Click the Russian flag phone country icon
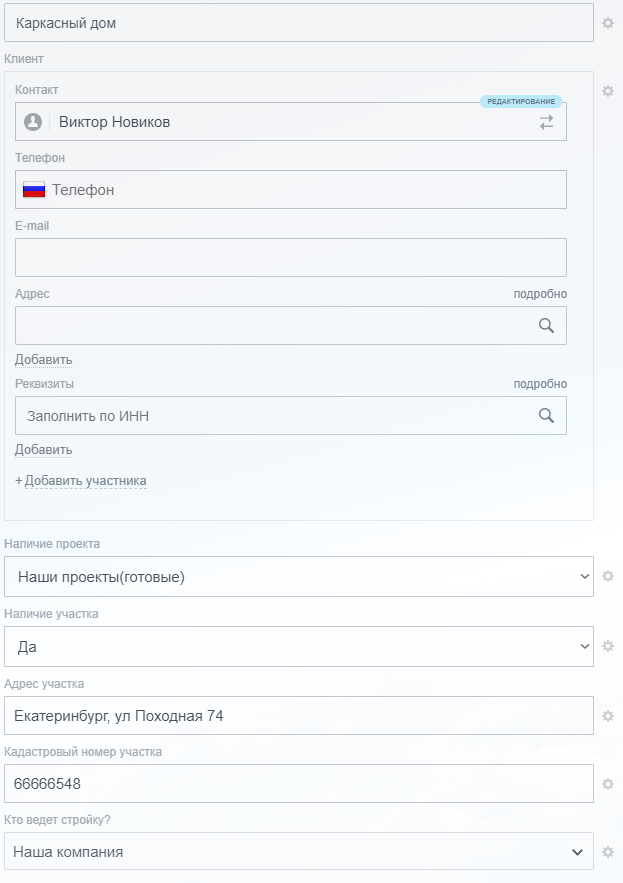623x883 pixels. [34, 190]
